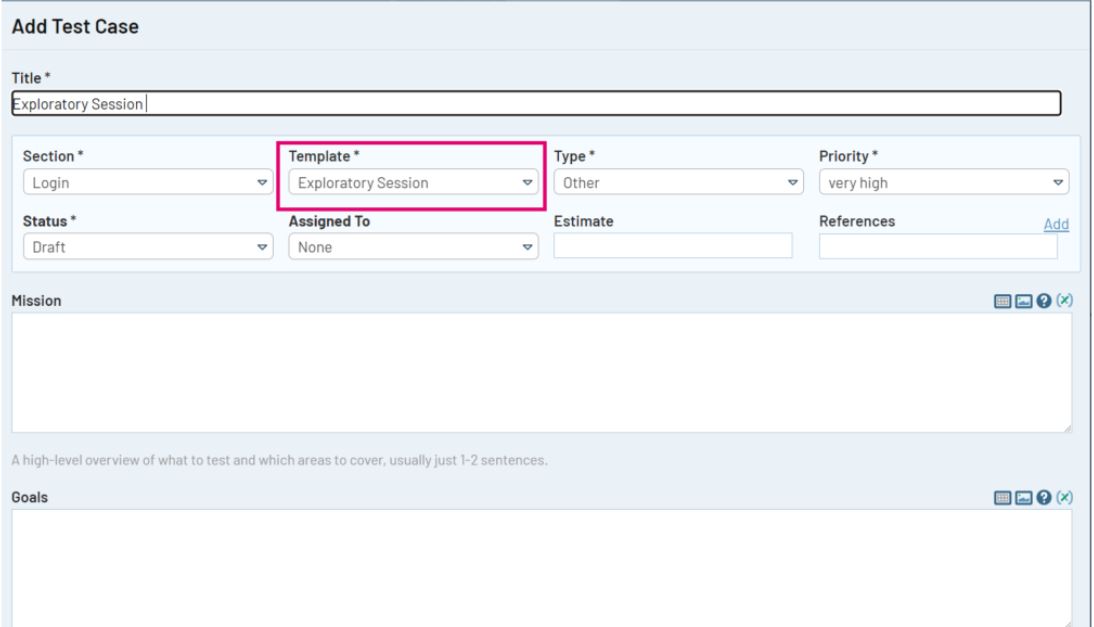
Task: Click the (x) variable icon above Mission
Action: (x=1064, y=301)
